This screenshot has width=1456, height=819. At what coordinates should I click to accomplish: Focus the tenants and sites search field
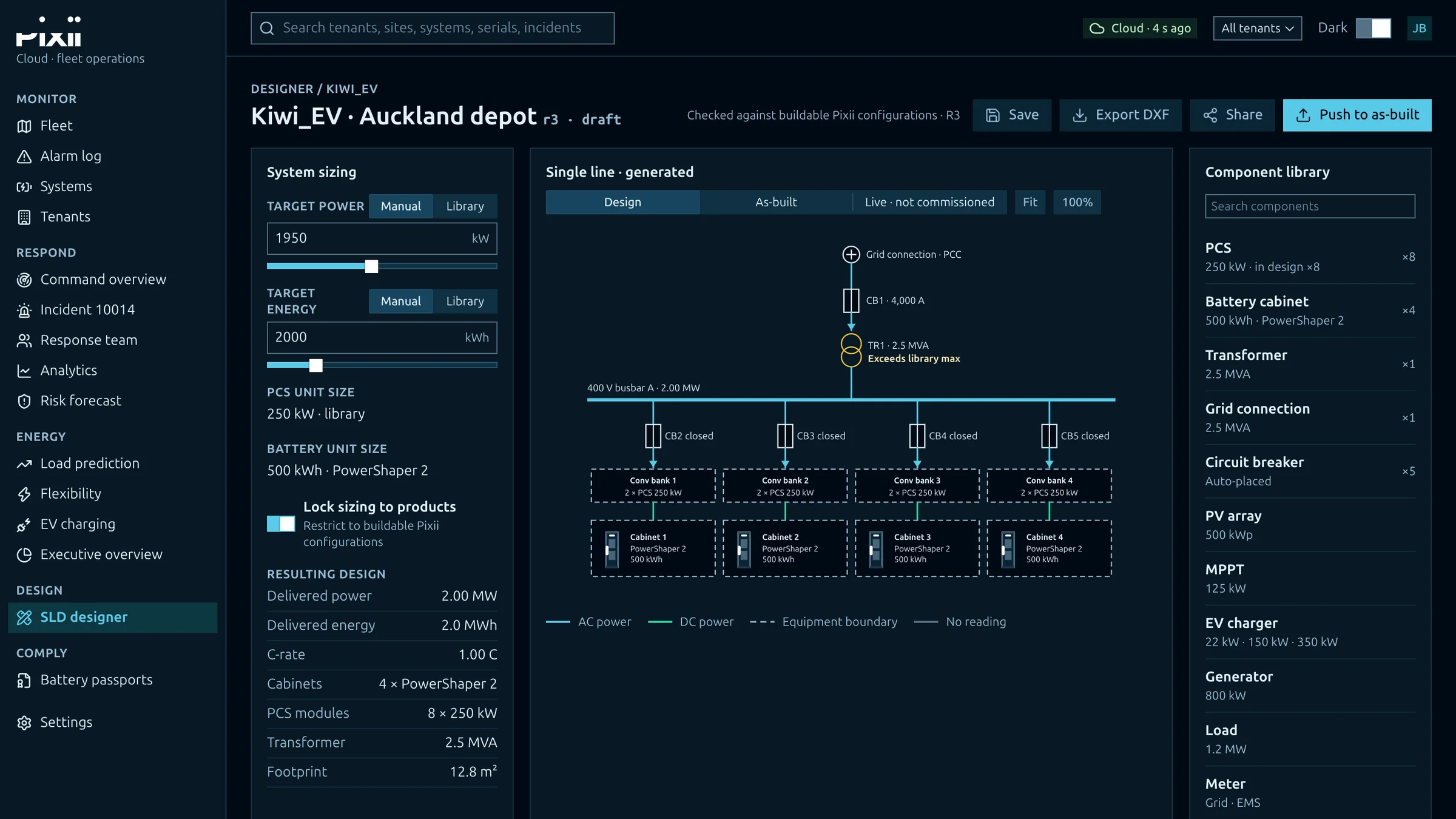point(433,28)
